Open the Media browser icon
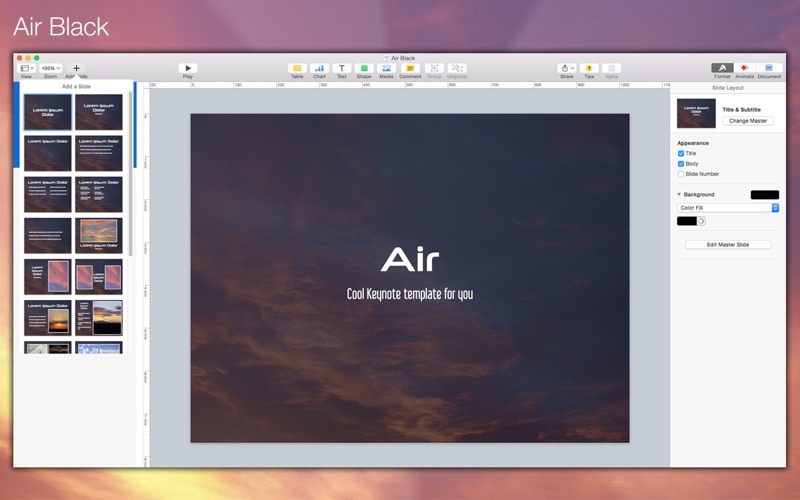This screenshot has width=800, height=500. (x=386, y=68)
